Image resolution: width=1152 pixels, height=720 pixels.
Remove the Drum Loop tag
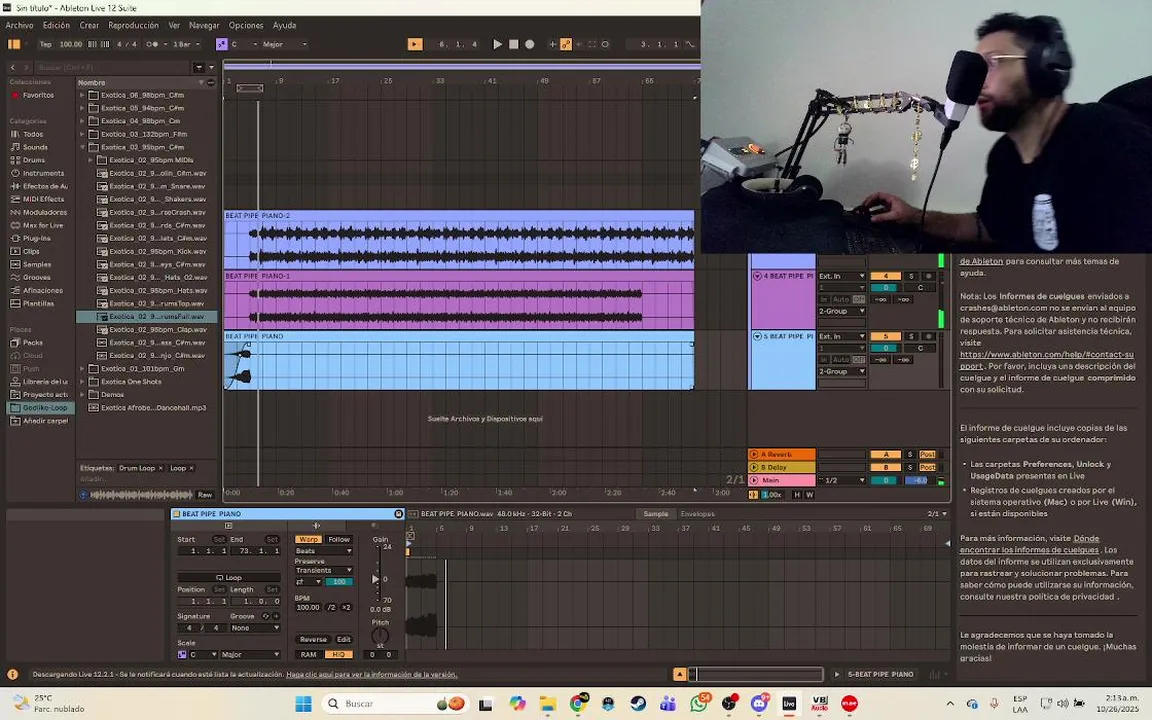pos(160,468)
